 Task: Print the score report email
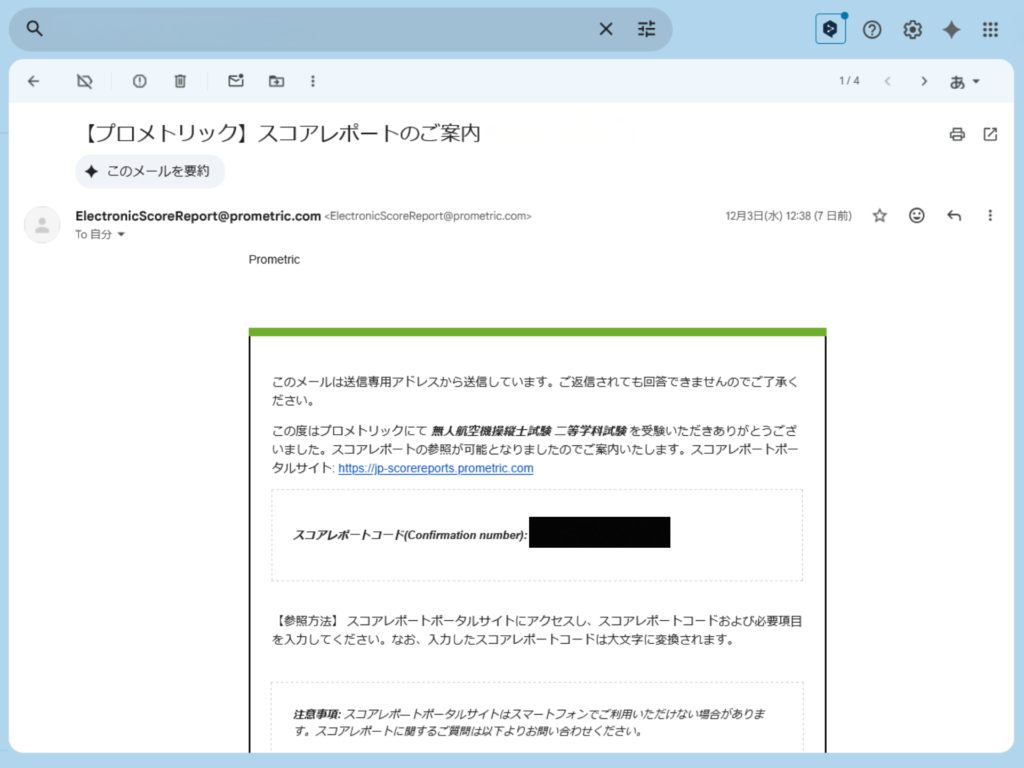pyautogui.click(x=956, y=133)
